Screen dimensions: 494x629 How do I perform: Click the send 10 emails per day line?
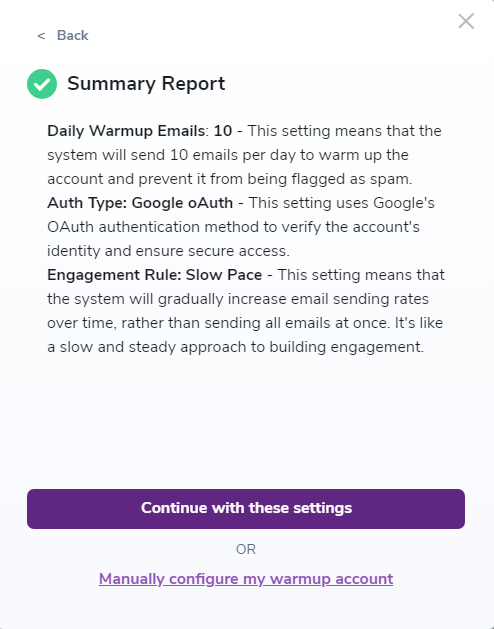(228, 155)
